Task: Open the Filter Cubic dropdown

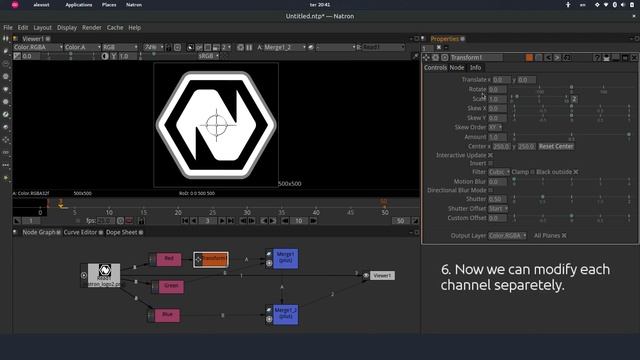Action: pyautogui.click(x=499, y=172)
